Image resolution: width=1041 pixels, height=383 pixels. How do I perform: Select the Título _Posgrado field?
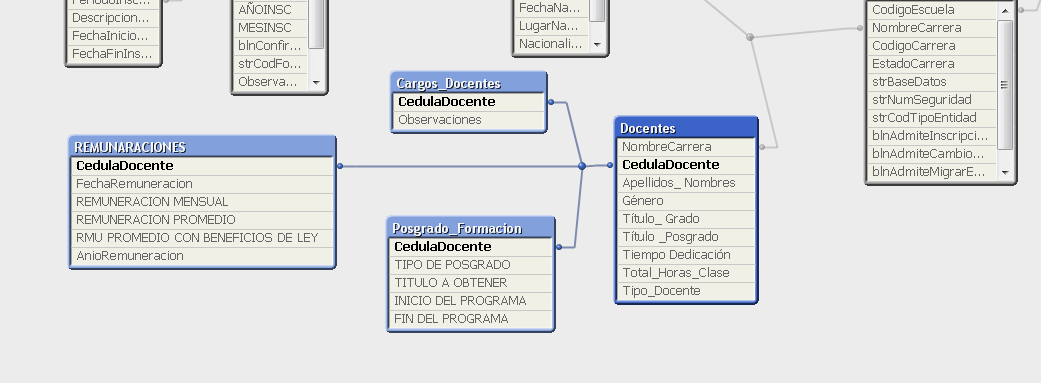(686, 236)
